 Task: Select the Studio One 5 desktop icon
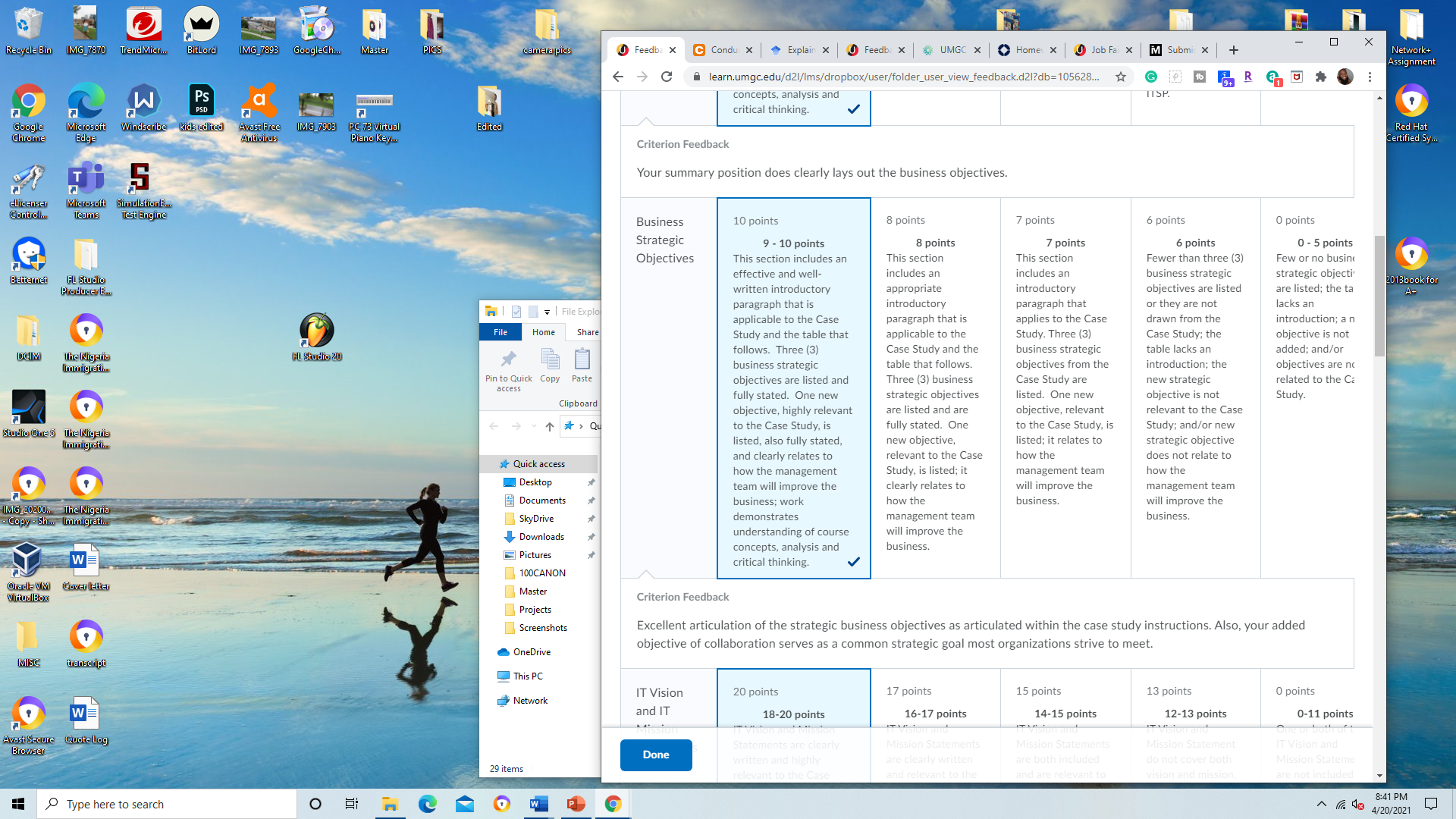point(29,414)
